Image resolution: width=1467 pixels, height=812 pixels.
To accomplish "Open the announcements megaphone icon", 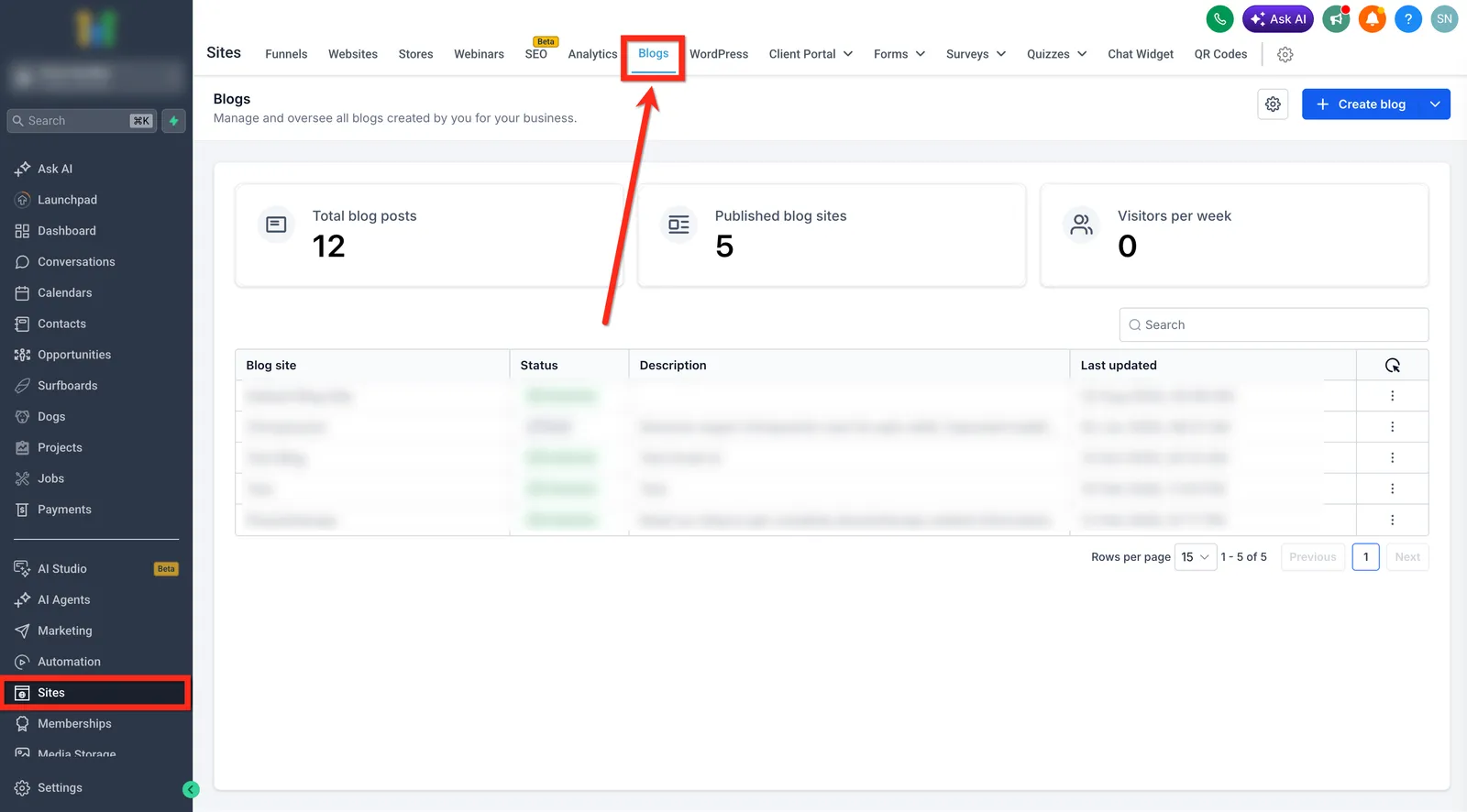I will (x=1336, y=18).
